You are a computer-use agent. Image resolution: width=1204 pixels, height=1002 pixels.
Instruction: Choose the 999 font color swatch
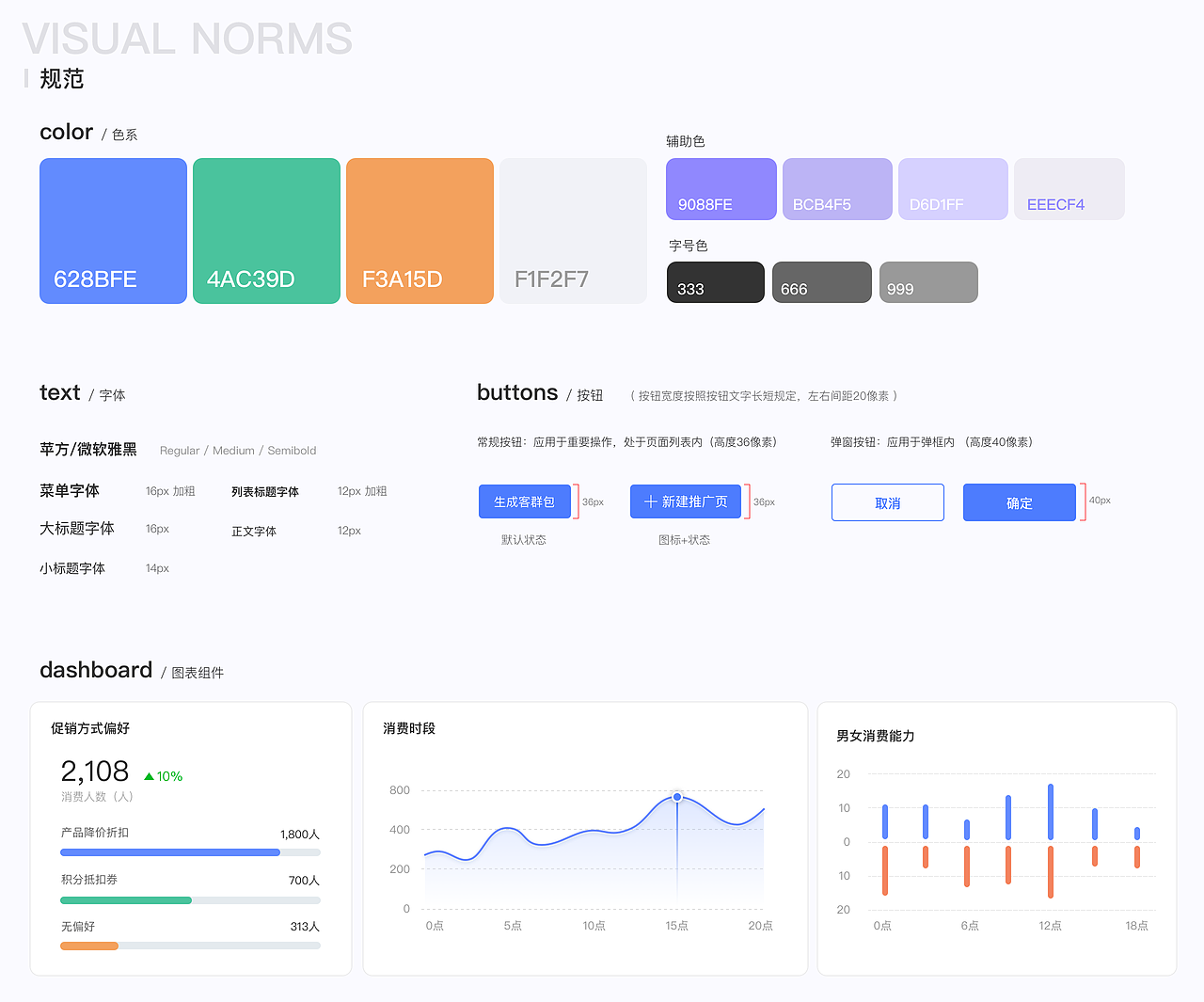pos(927,282)
